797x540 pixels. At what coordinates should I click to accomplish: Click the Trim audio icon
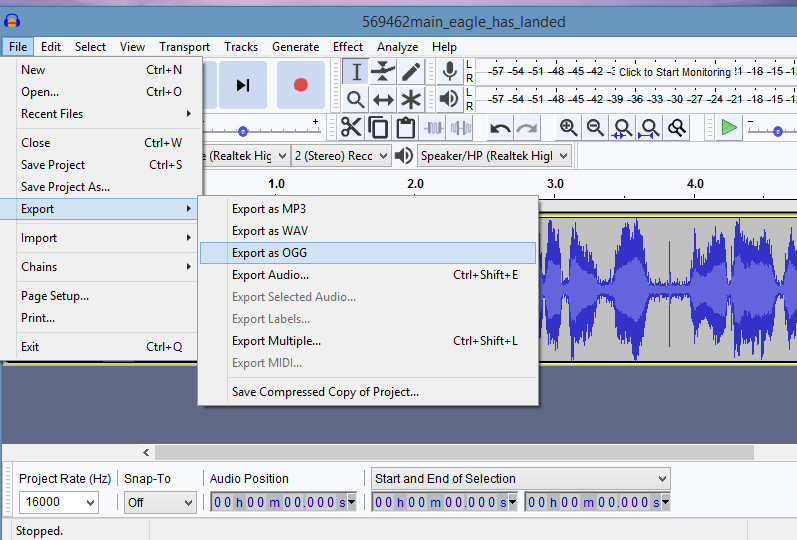[x=434, y=128]
